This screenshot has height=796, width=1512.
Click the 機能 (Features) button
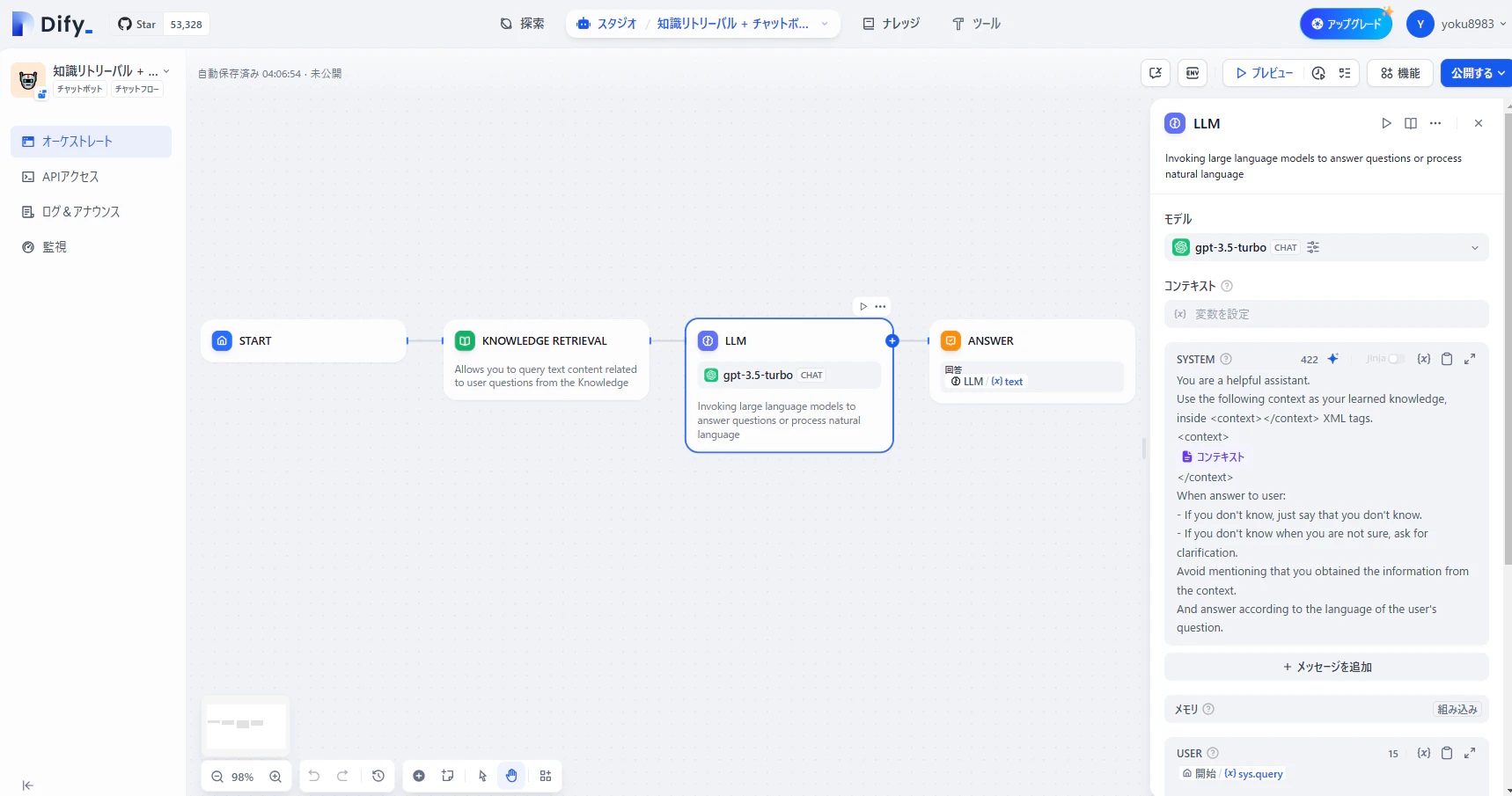1400,73
